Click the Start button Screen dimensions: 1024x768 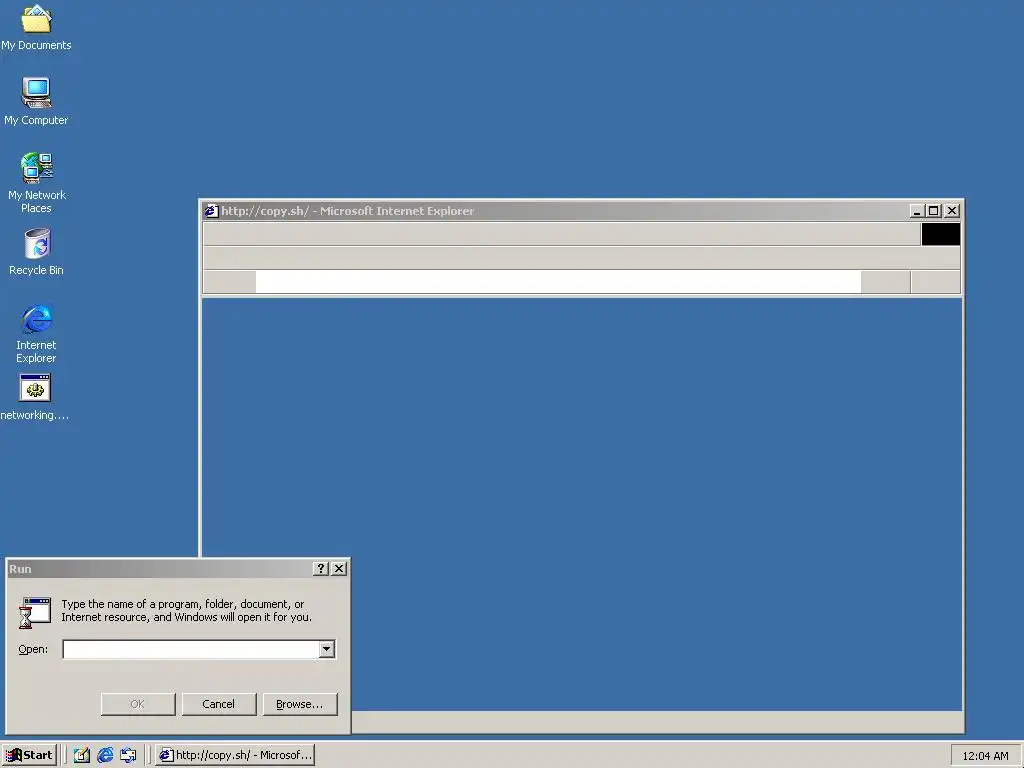[x=29, y=755]
